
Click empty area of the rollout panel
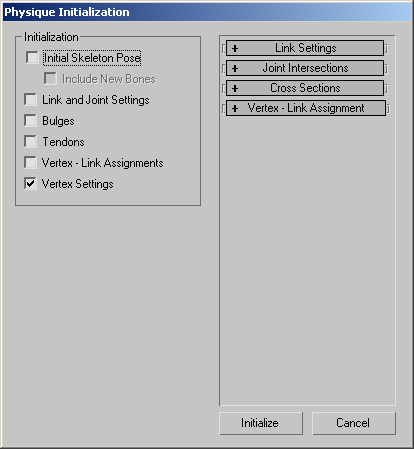(307, 260)
